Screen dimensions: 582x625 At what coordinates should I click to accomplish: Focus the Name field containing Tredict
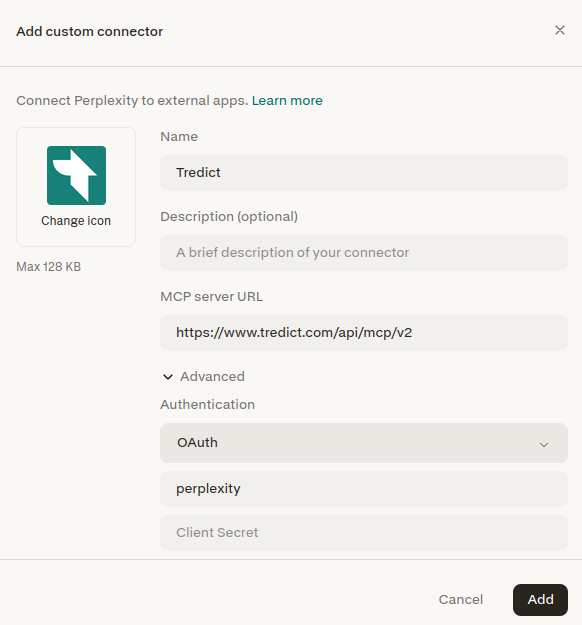tap(364, 173)
